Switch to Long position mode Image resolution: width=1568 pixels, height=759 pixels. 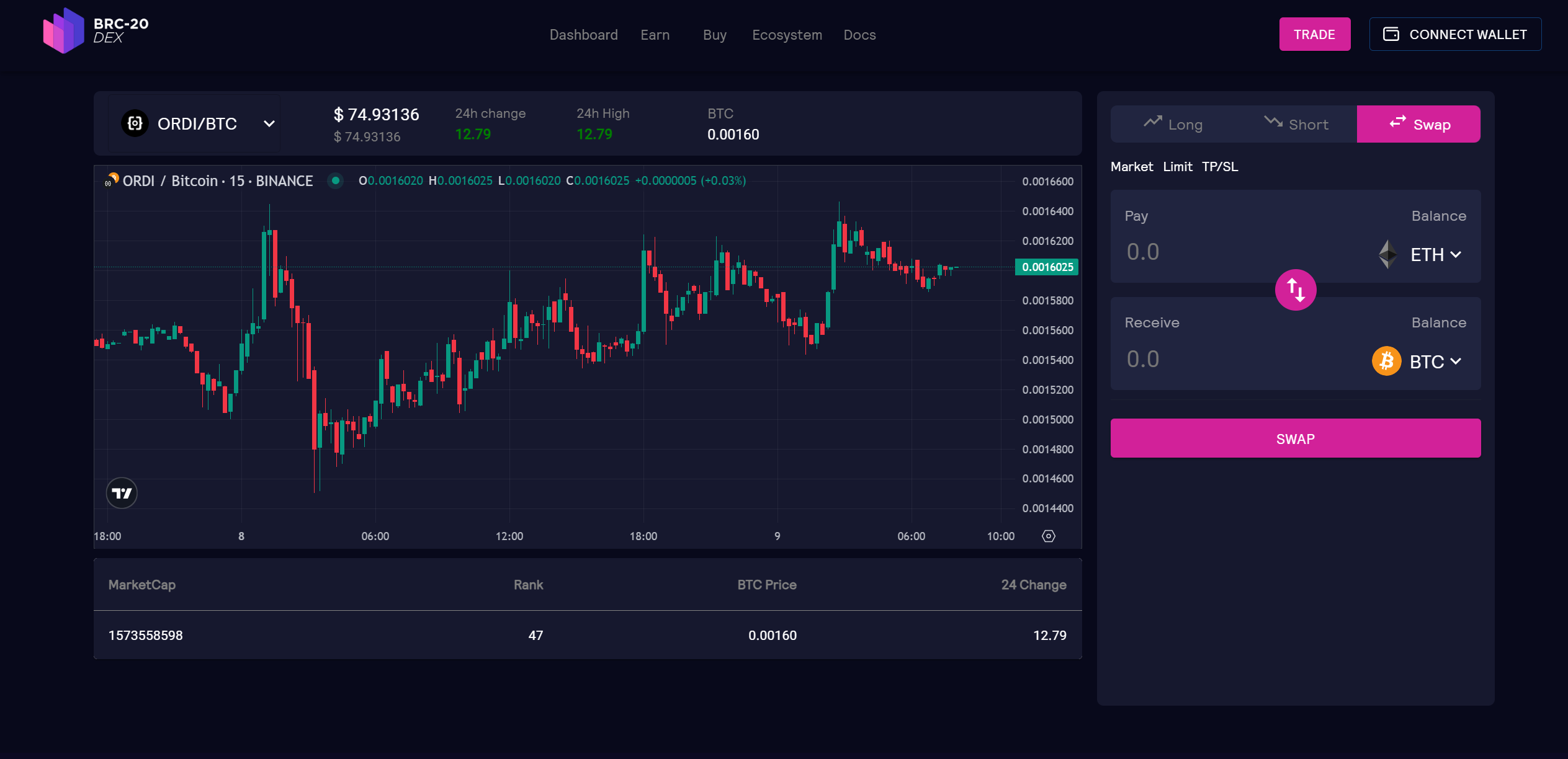point(1172,124)
